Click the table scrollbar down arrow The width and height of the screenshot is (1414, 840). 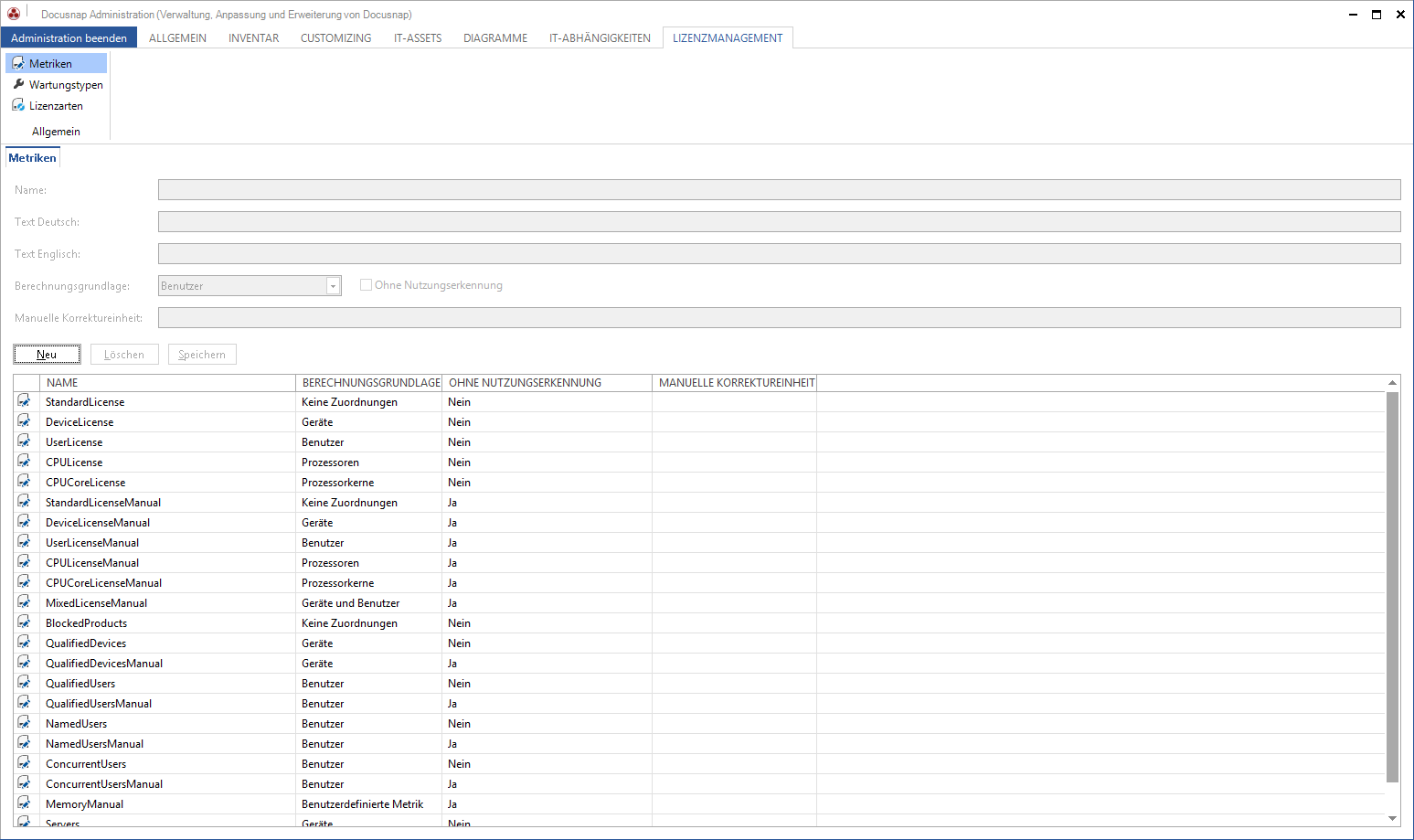point(1393,818)
